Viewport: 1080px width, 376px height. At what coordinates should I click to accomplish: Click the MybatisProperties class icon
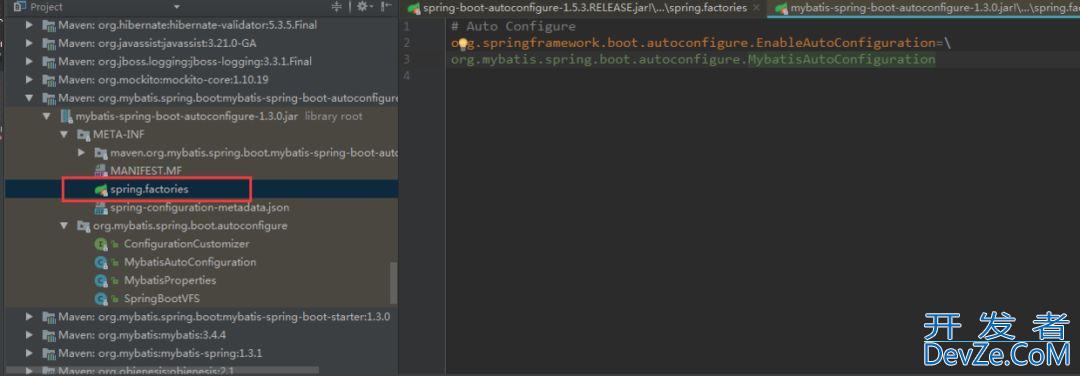click(101, 280)
